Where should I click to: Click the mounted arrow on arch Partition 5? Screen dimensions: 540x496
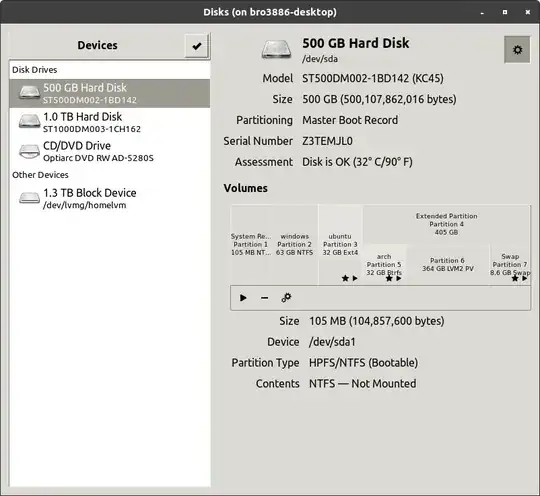point(399,278)
